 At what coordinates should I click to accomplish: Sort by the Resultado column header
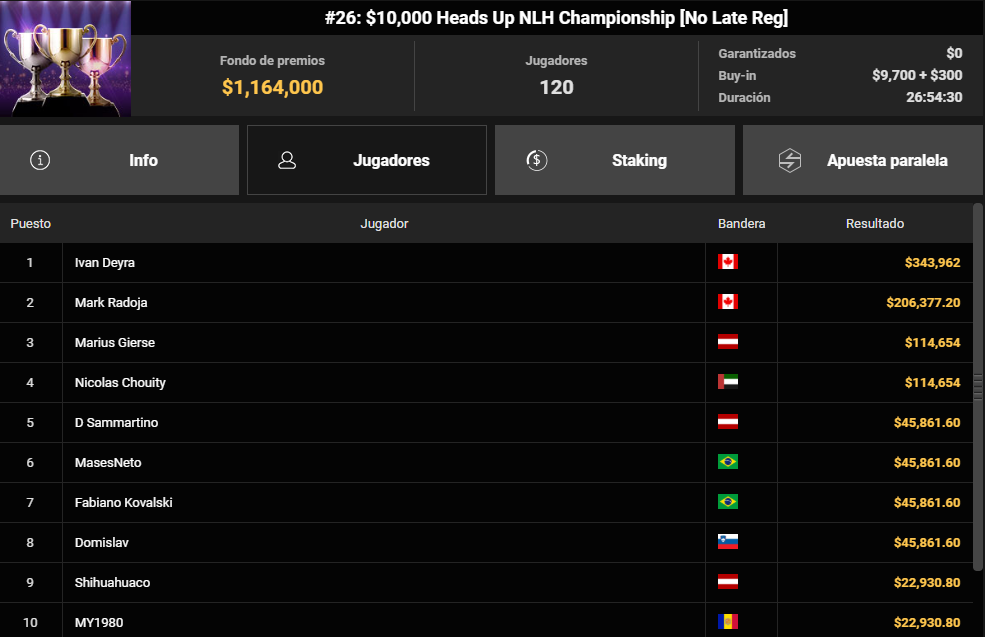point(874,224)
